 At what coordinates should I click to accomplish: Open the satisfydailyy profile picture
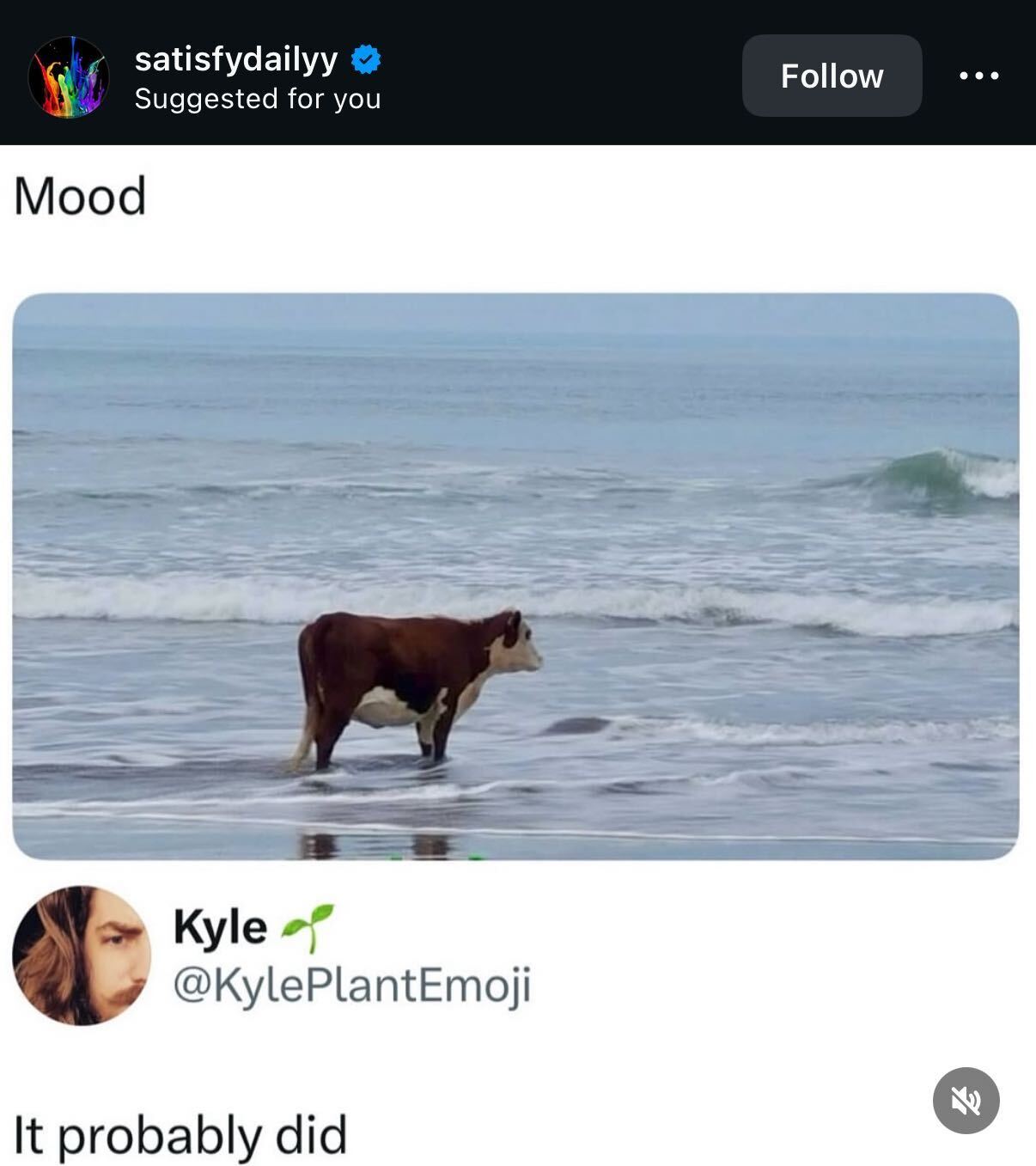tap(69, 76)
